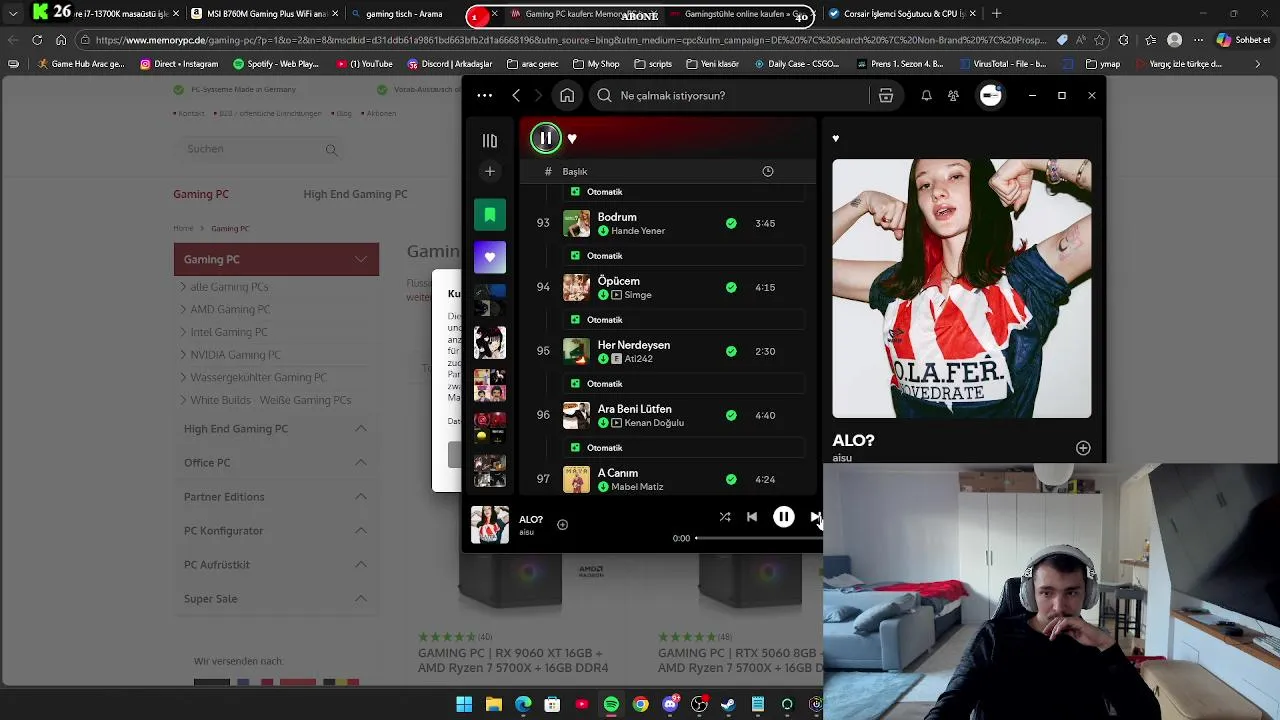Viewport: 1280px width, 720px height.
Task: Open new browser tab with plus
Action: coord(996,14)
